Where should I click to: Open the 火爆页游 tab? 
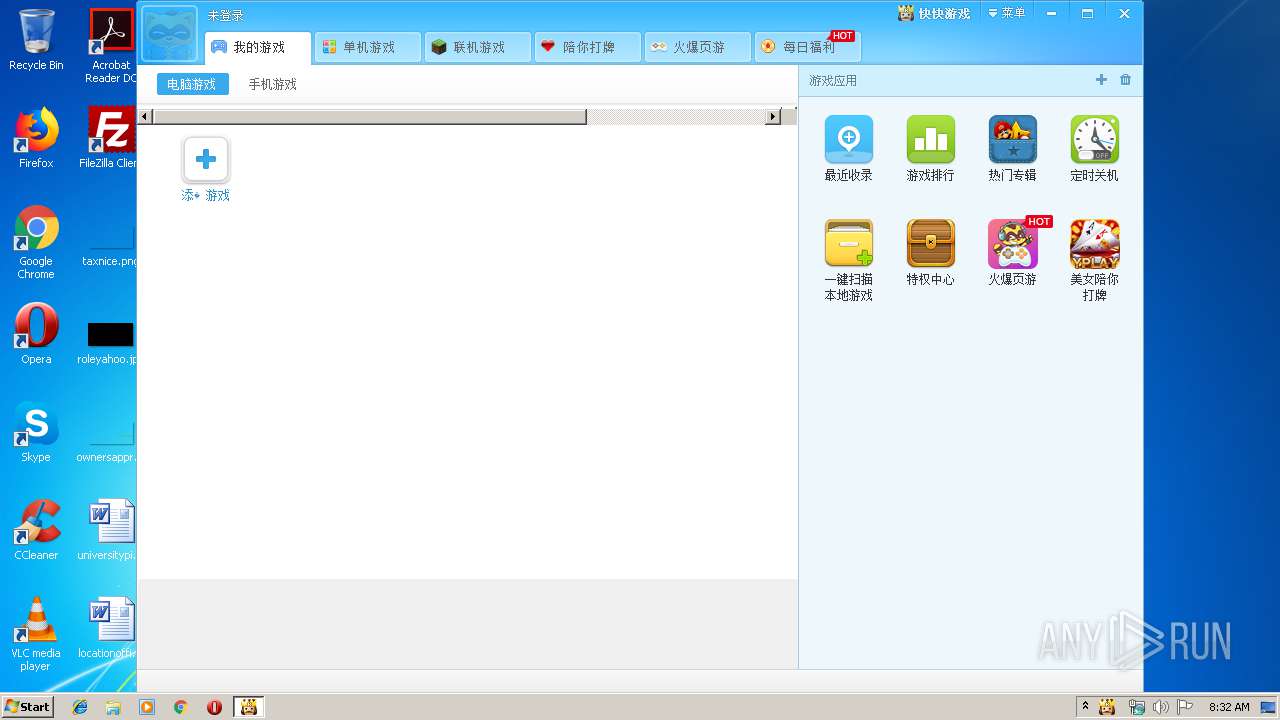[697, 47]
